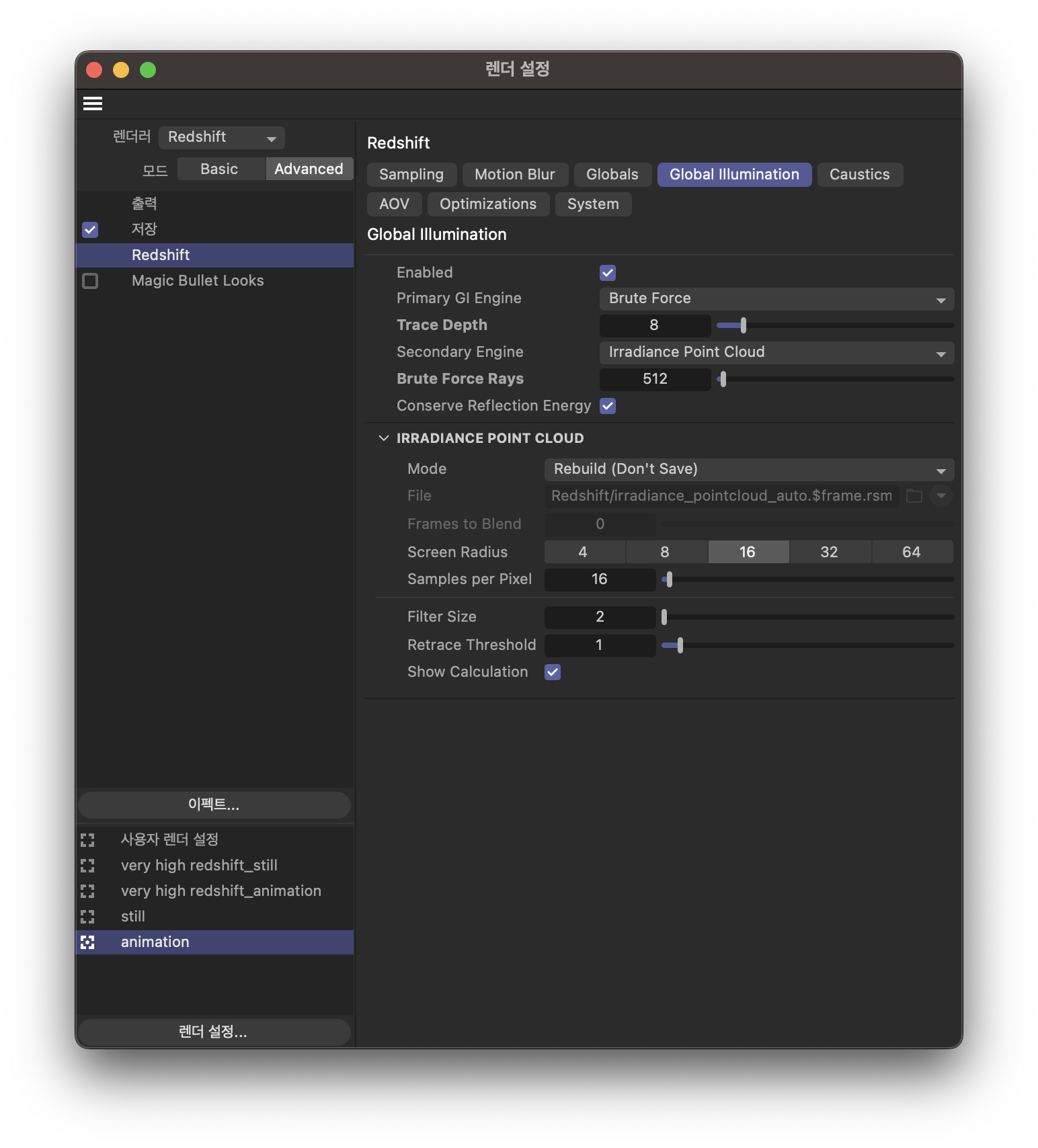The height and width of the screenshot is (1148, 1038).
Task: Open the Irradiance Point Cloud Mode dropdown
Action: (749, 469)
